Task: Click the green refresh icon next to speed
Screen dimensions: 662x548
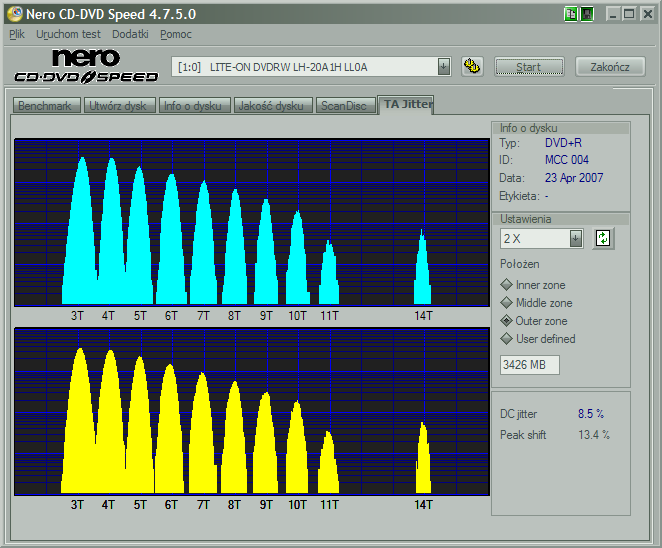Action: tap(603, 239)
